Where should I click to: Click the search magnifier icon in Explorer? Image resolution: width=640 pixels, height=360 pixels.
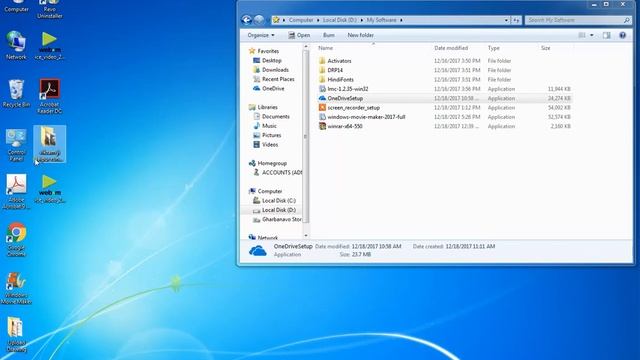pyautogui.click(x=627, y=20)
